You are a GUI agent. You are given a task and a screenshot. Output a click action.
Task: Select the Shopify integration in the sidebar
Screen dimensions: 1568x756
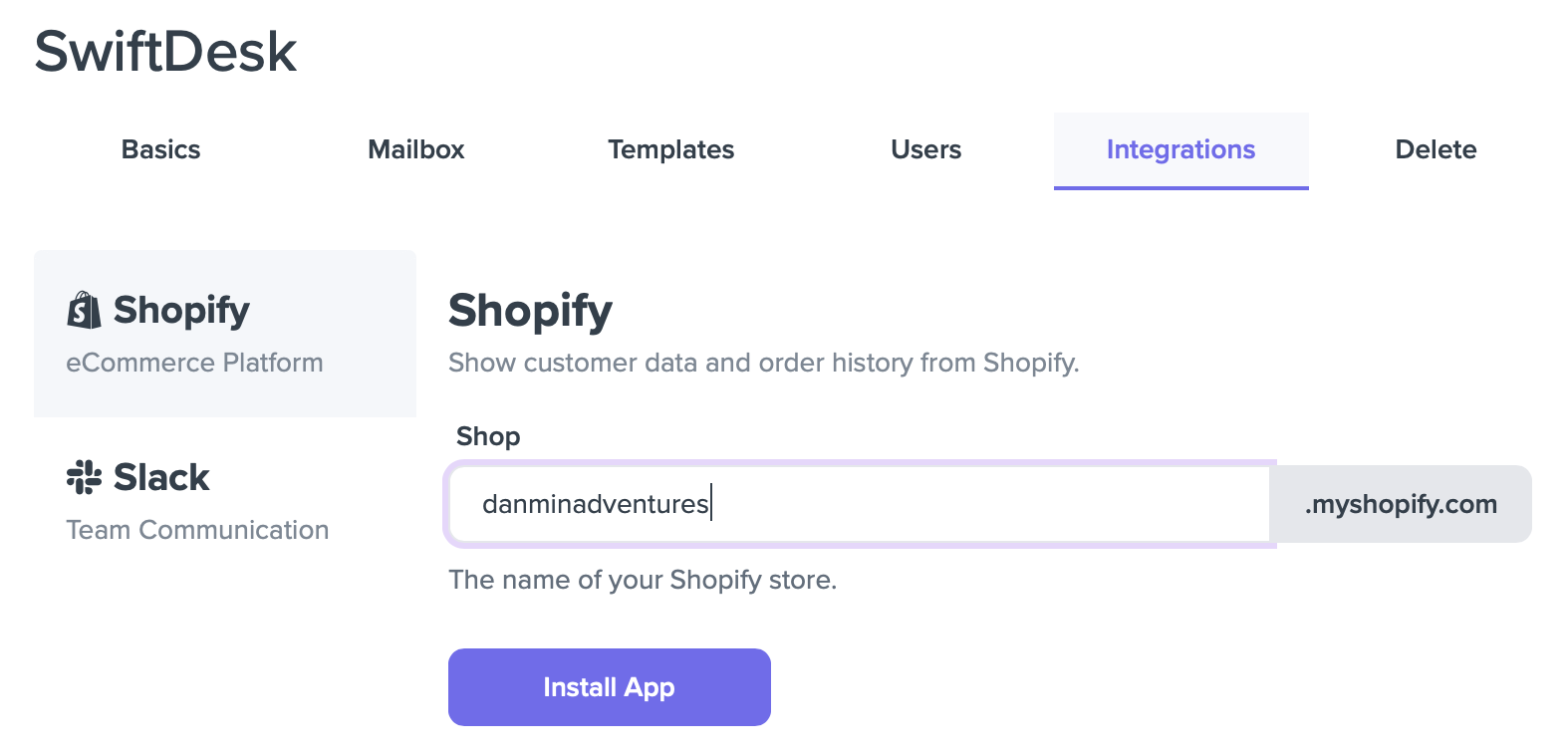[x=224, y=334]
